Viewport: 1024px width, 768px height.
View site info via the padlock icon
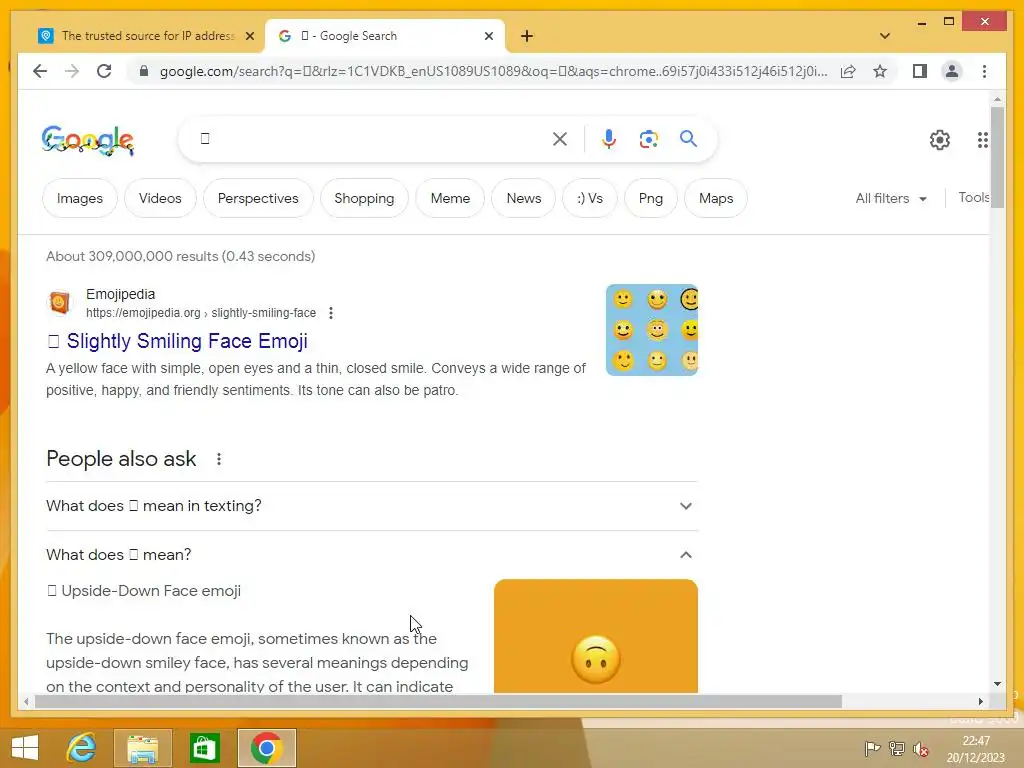coord(144,71)
